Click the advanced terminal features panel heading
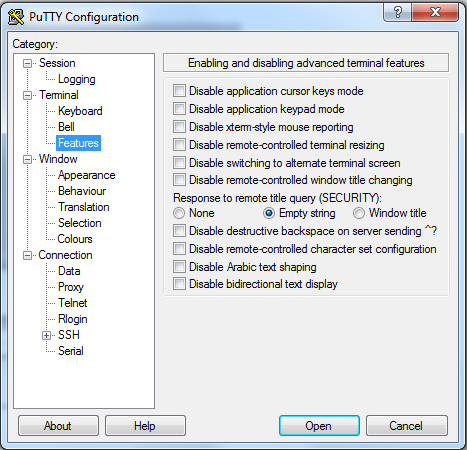 306,63
